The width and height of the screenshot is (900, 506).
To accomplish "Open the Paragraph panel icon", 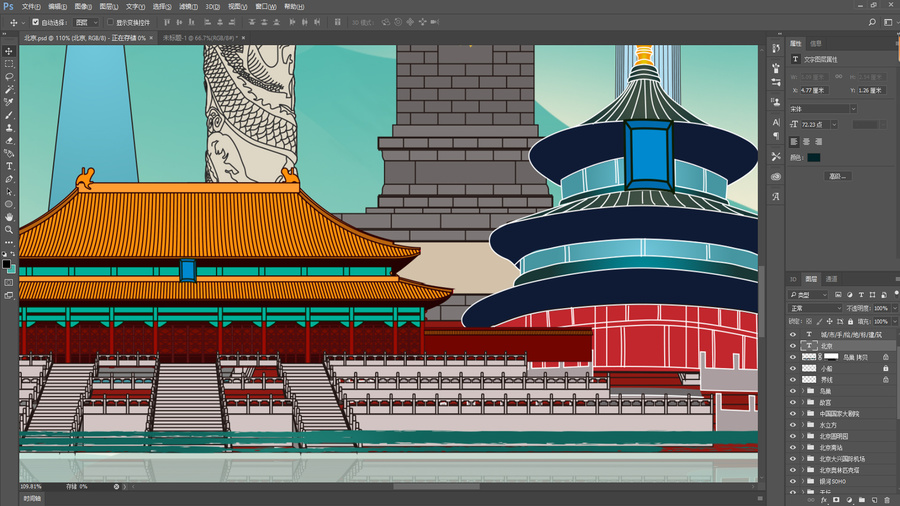I will [776, 136].
